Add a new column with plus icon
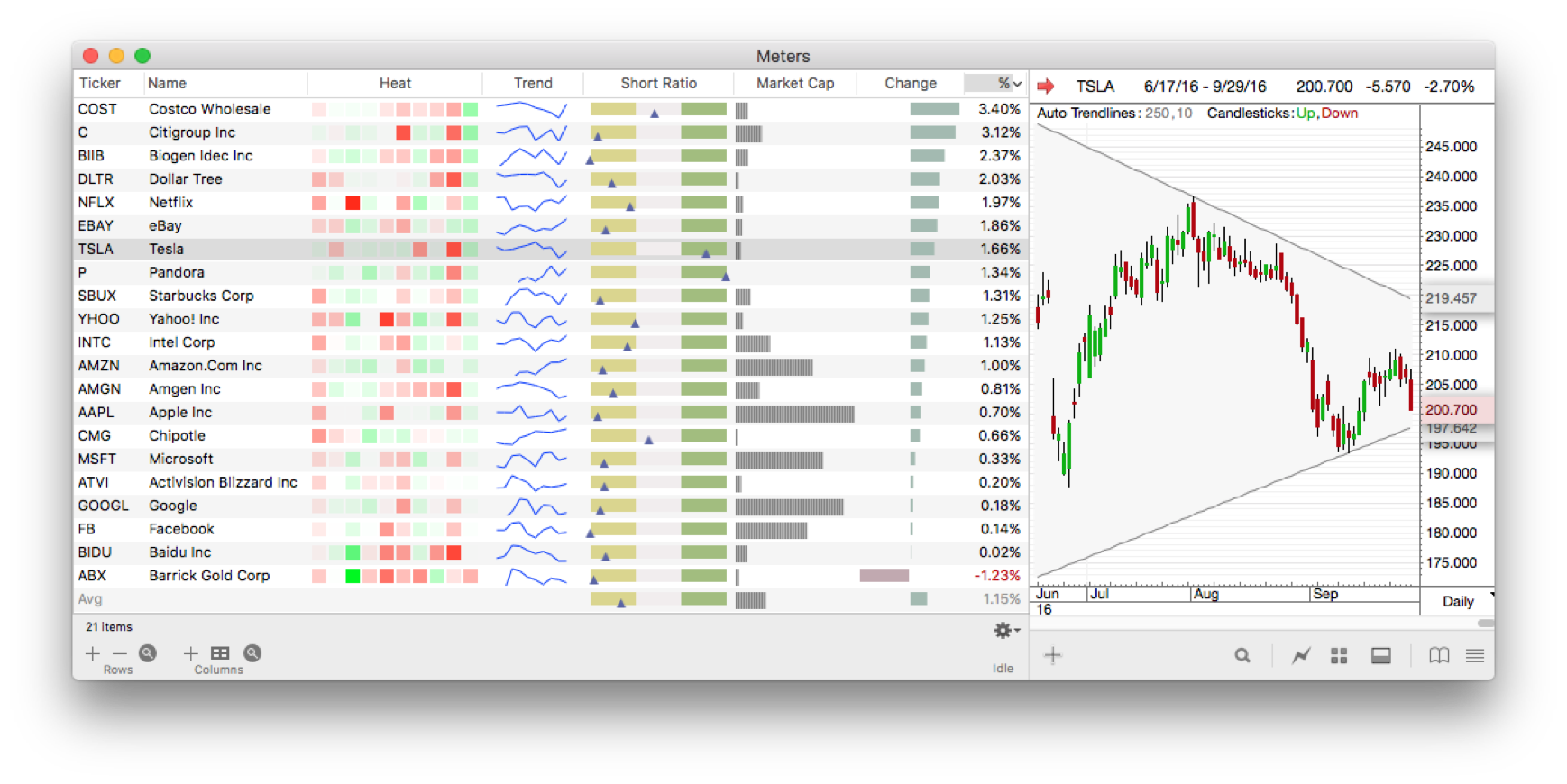 click(x=190, y=653)
